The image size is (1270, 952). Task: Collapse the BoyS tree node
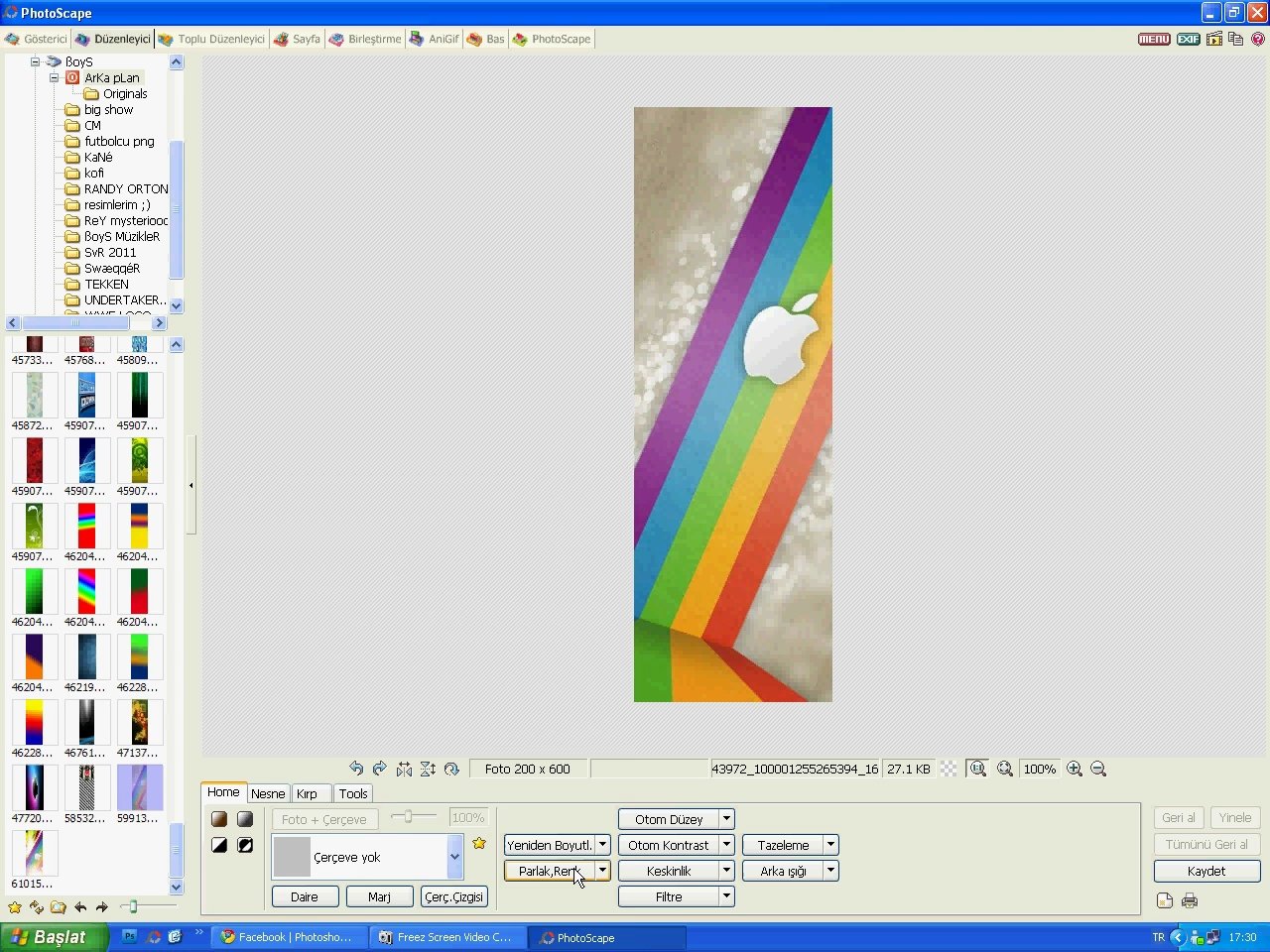[x=35, y=61]
